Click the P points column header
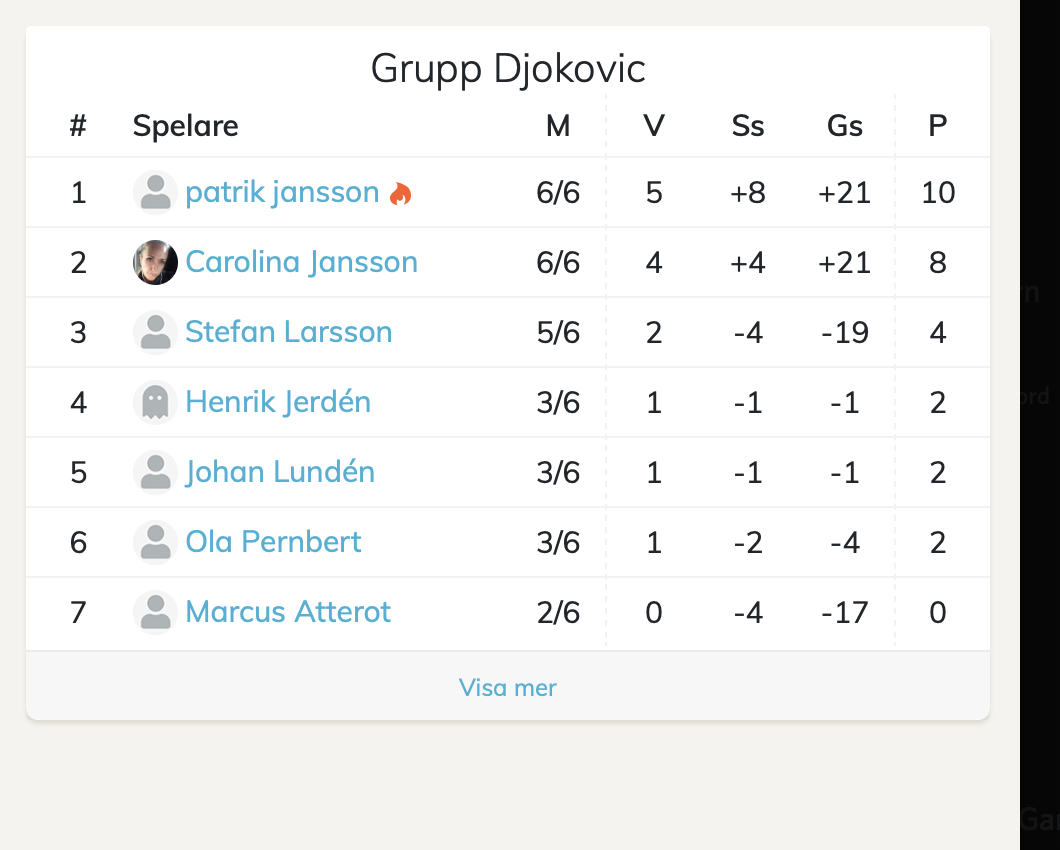 click(937, 126)
